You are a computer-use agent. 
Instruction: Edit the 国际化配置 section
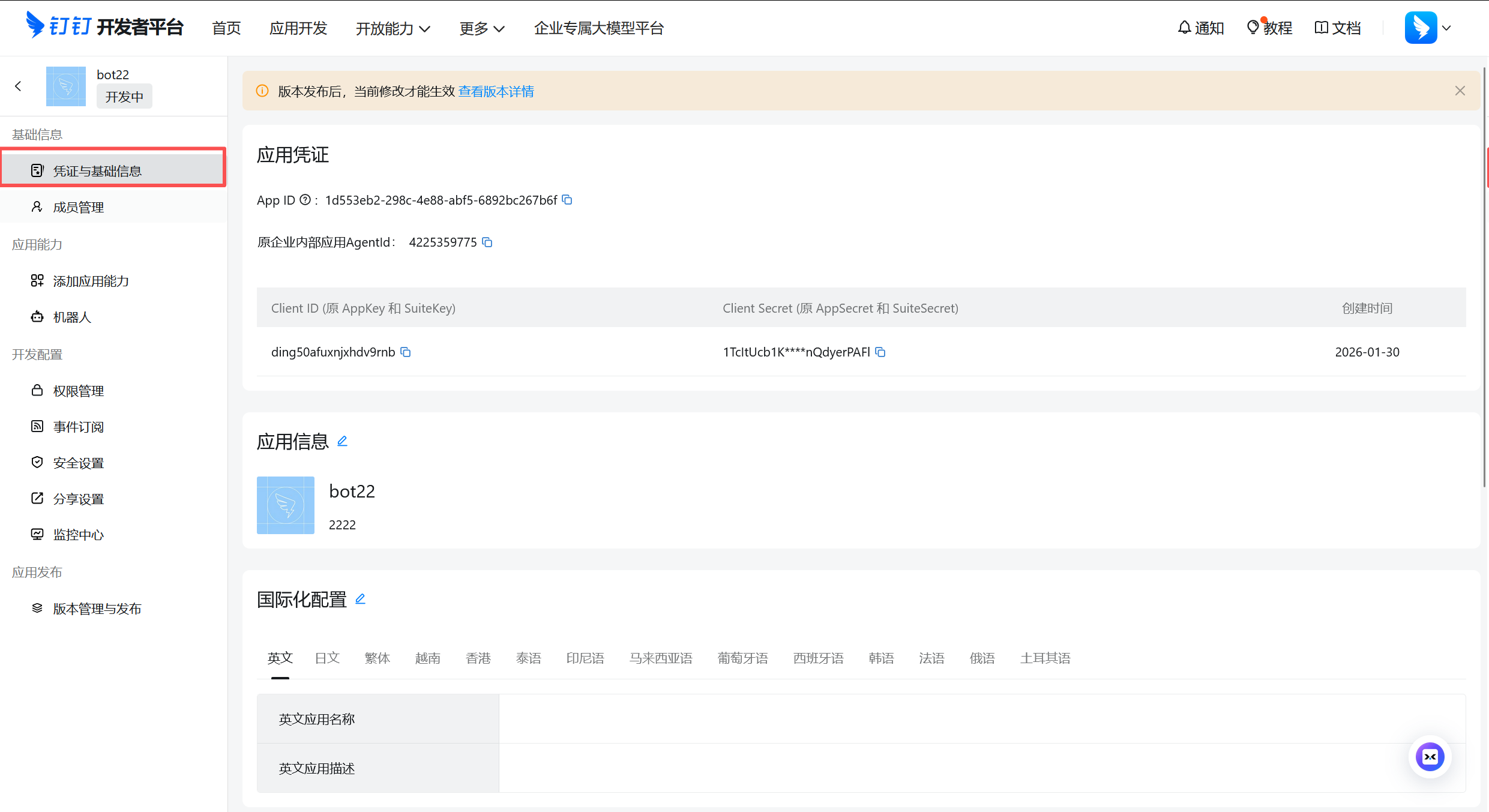[360, 599]
